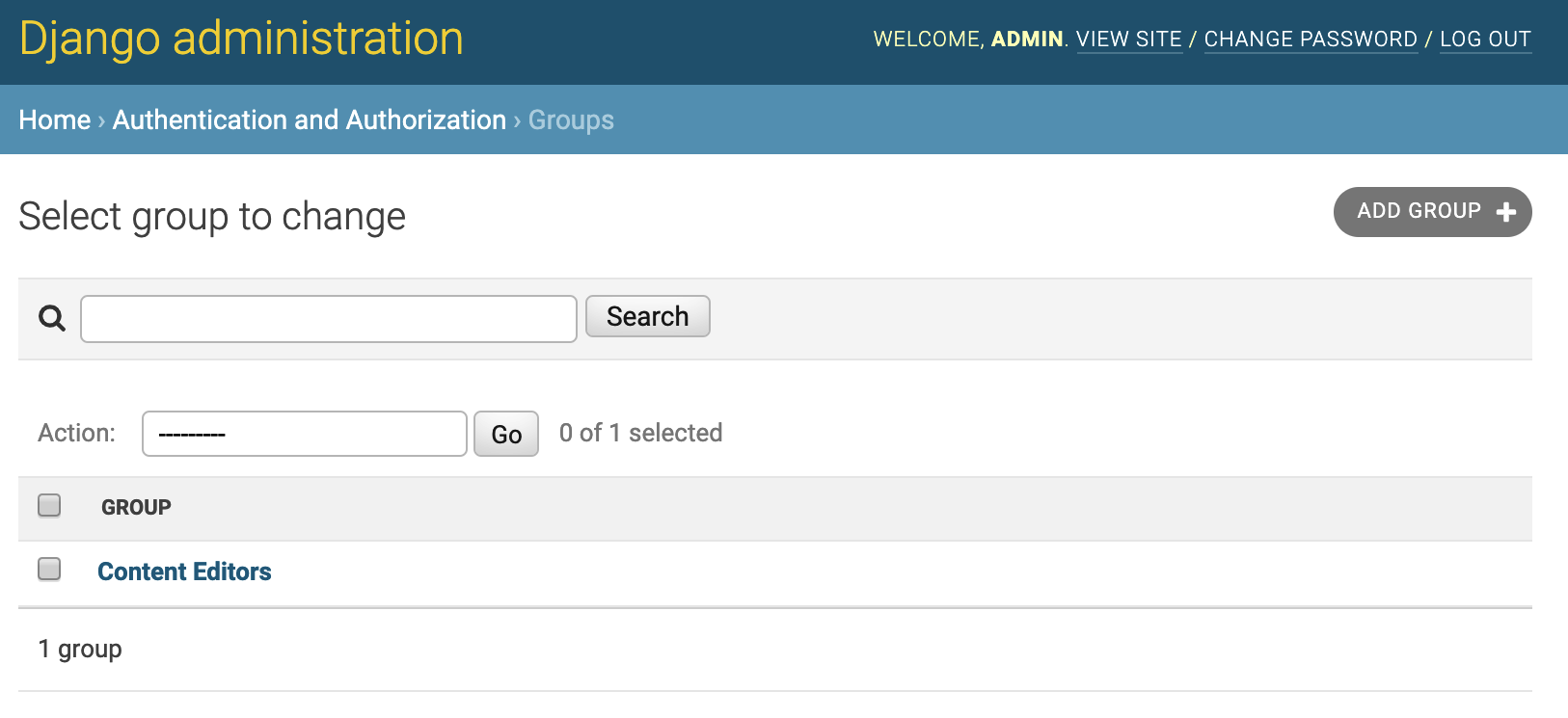This screenshot has width=1568, height=718.
Task: Log out of the admin
Action: click(1484, 40)
